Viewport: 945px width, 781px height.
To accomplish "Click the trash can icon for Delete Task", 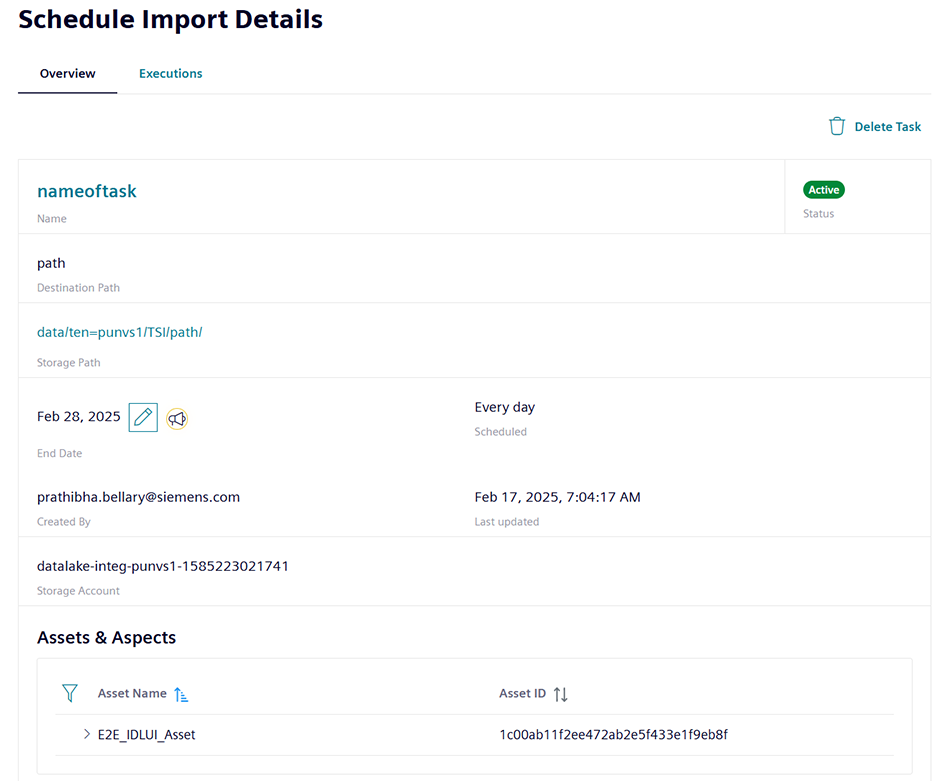I will coord(837,127).
